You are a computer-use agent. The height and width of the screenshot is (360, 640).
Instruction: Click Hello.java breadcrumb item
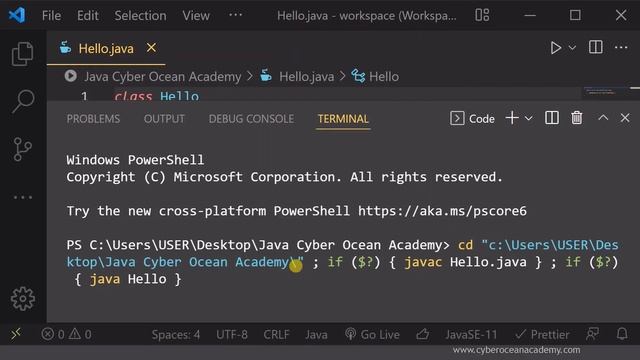point(306,76)
